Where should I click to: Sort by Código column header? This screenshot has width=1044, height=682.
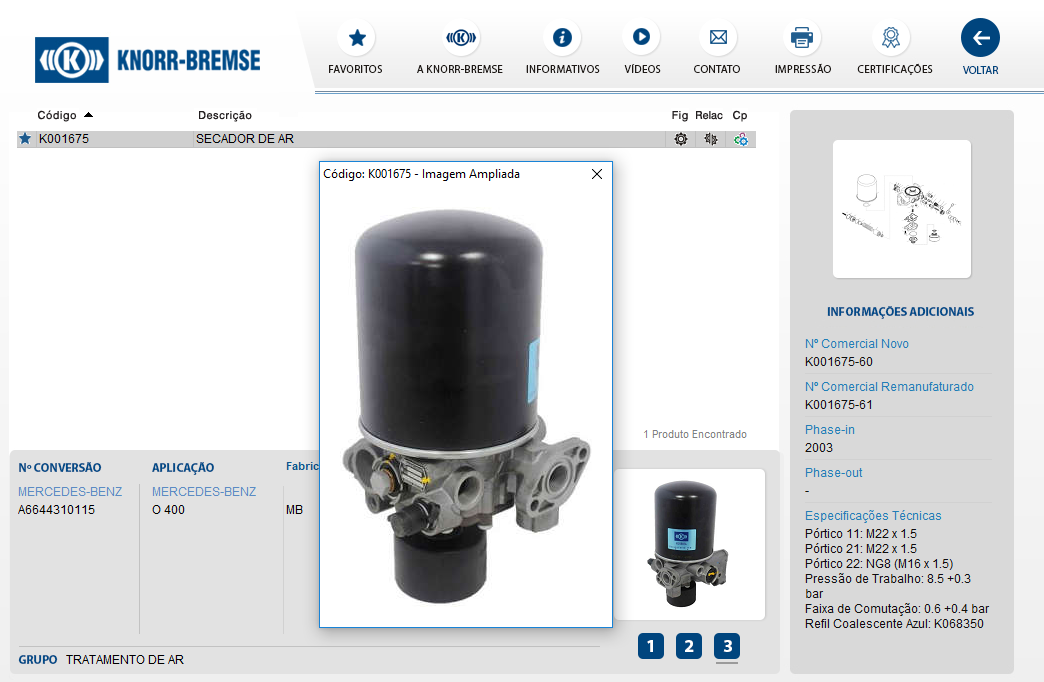[57, 115]
